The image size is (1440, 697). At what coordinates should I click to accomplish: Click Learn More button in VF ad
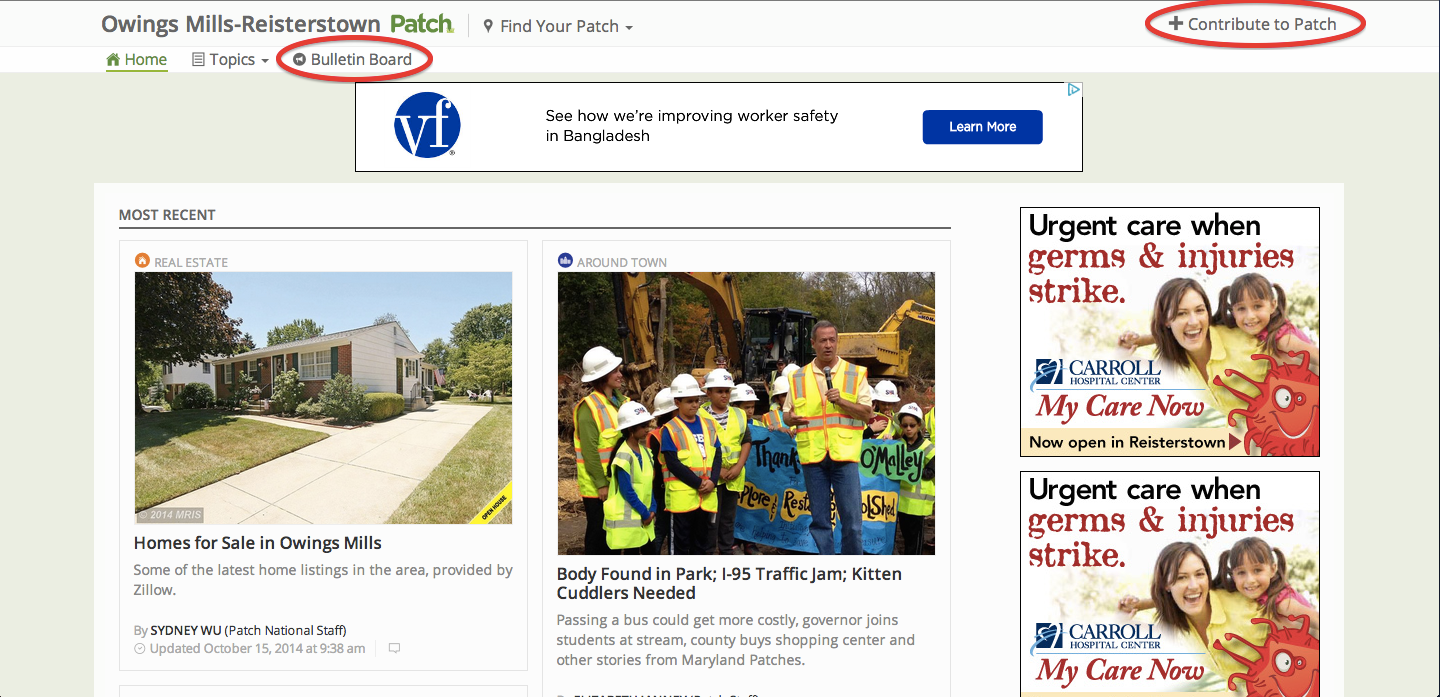[x=982, y=127]
